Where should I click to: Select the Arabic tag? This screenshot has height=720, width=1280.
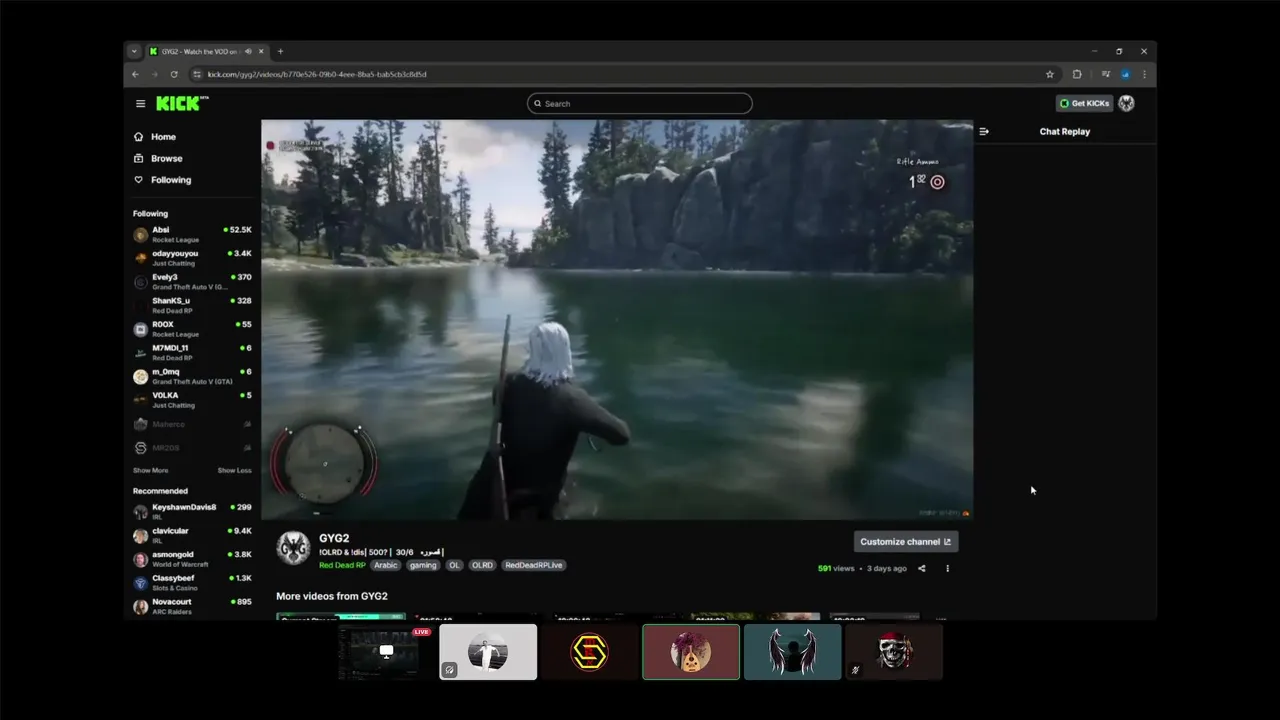coord(386,565)
